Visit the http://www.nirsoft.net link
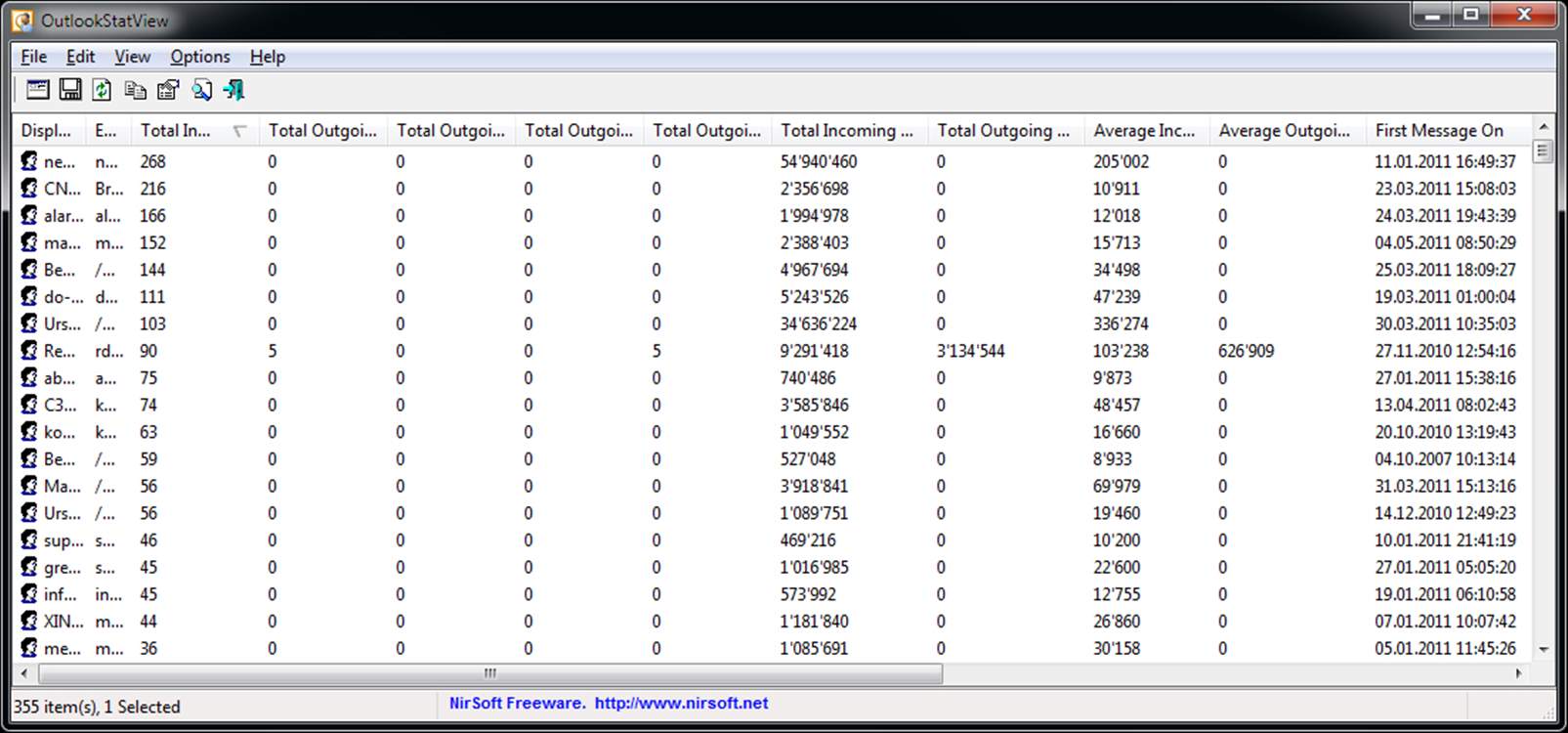Image resolution: width=1568 pixels, height=733 pixels. [x=681, y=703]
